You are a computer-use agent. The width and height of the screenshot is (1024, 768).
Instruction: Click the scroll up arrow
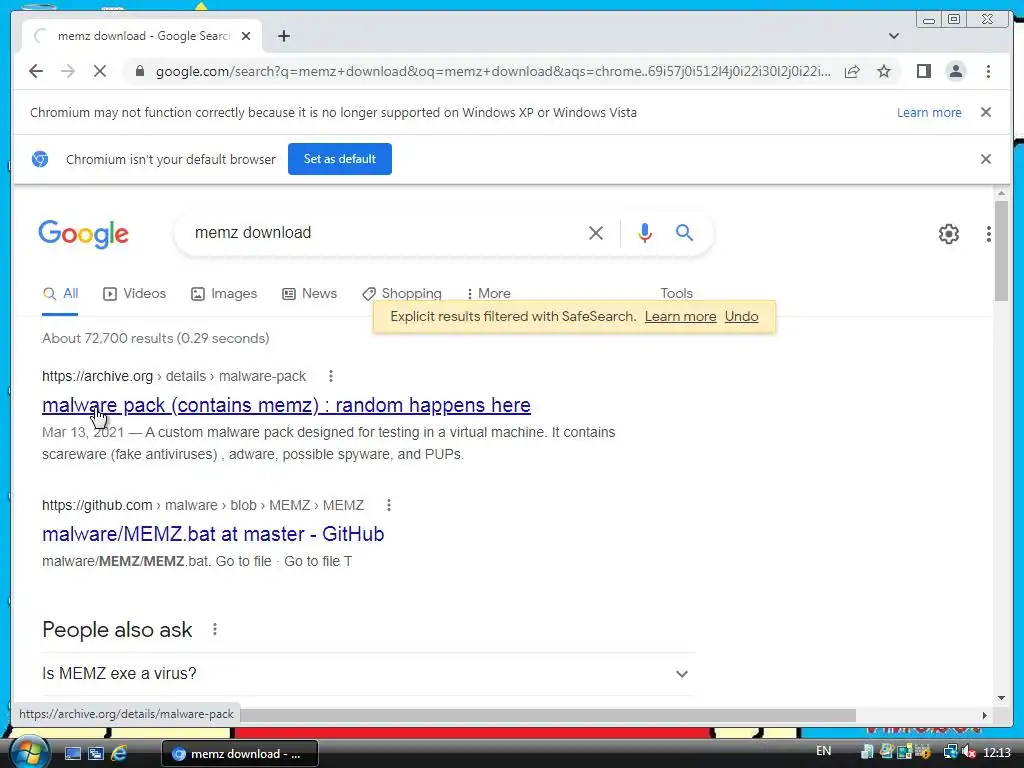tap(1001, 193)
